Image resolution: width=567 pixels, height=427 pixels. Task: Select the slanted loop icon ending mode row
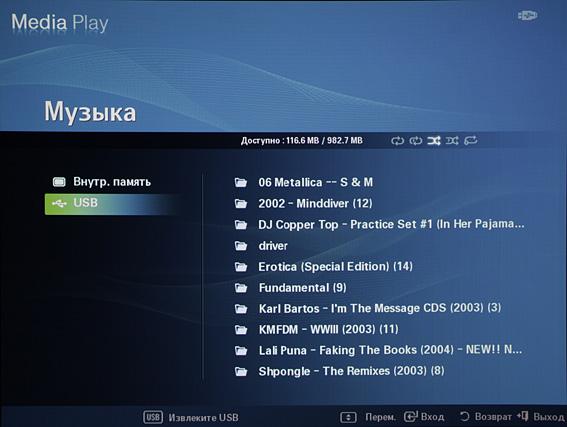click(470, 140)
